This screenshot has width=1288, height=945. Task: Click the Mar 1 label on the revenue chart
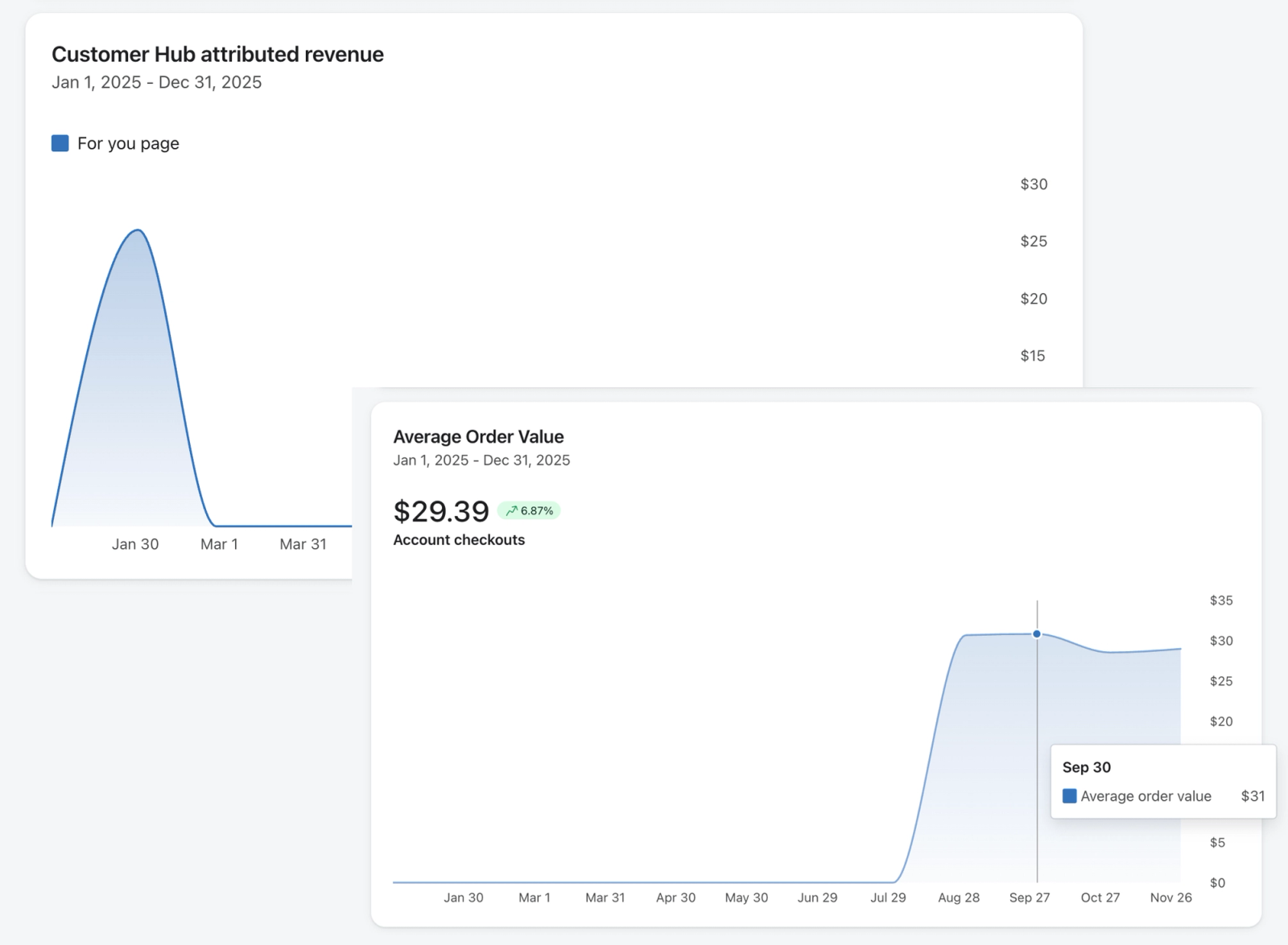tap(219, 544)
